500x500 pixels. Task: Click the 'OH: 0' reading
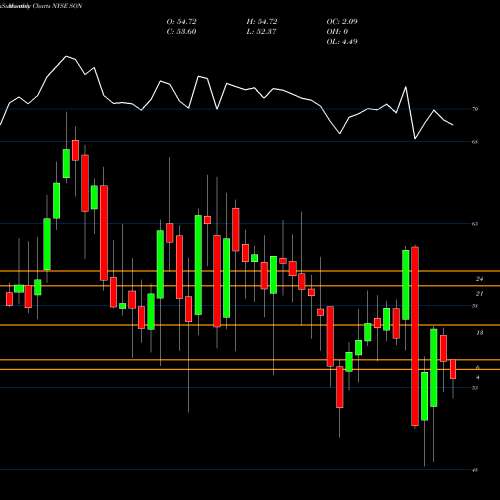(x=337, y=32)
